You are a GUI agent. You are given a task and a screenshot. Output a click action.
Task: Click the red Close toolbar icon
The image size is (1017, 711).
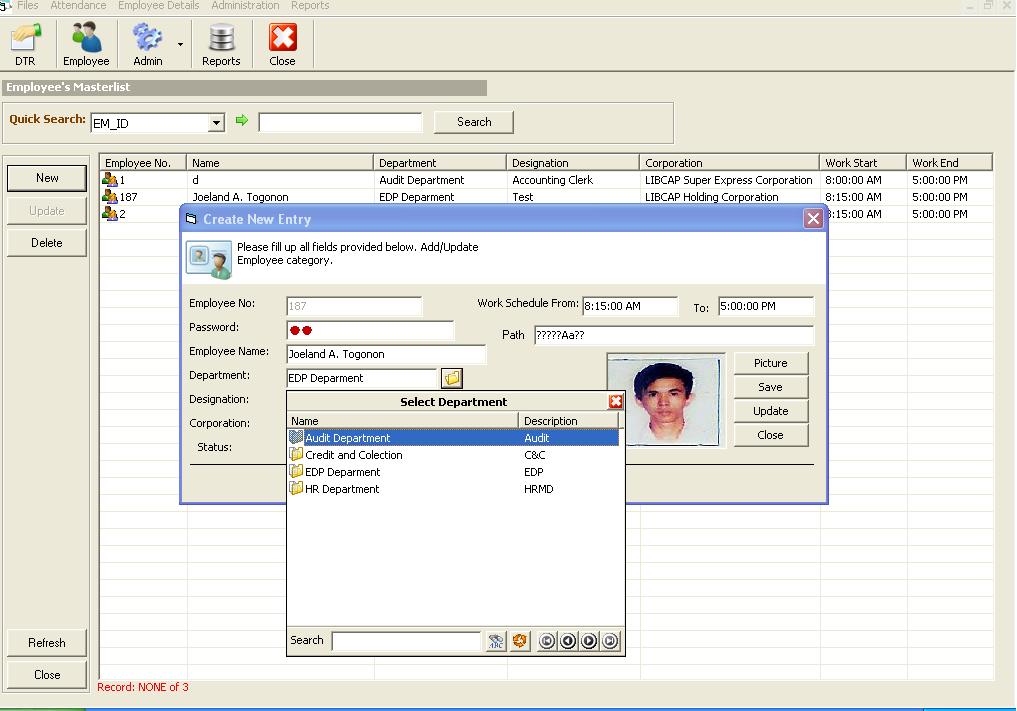click(282, 45)
